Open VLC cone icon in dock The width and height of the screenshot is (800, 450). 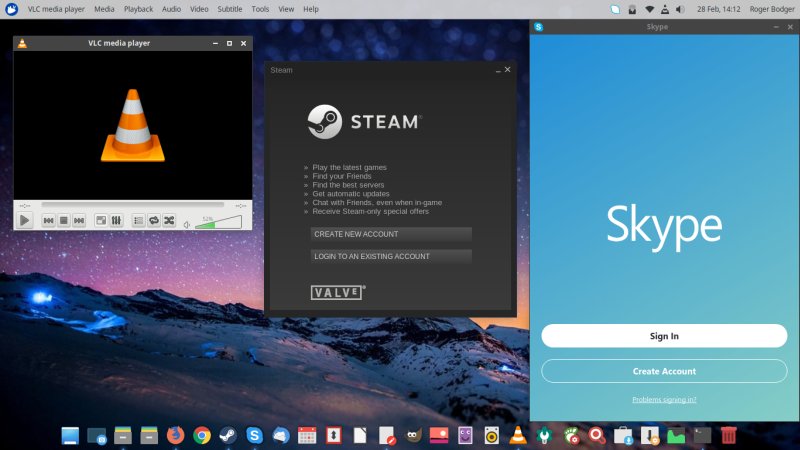(518, 435)
